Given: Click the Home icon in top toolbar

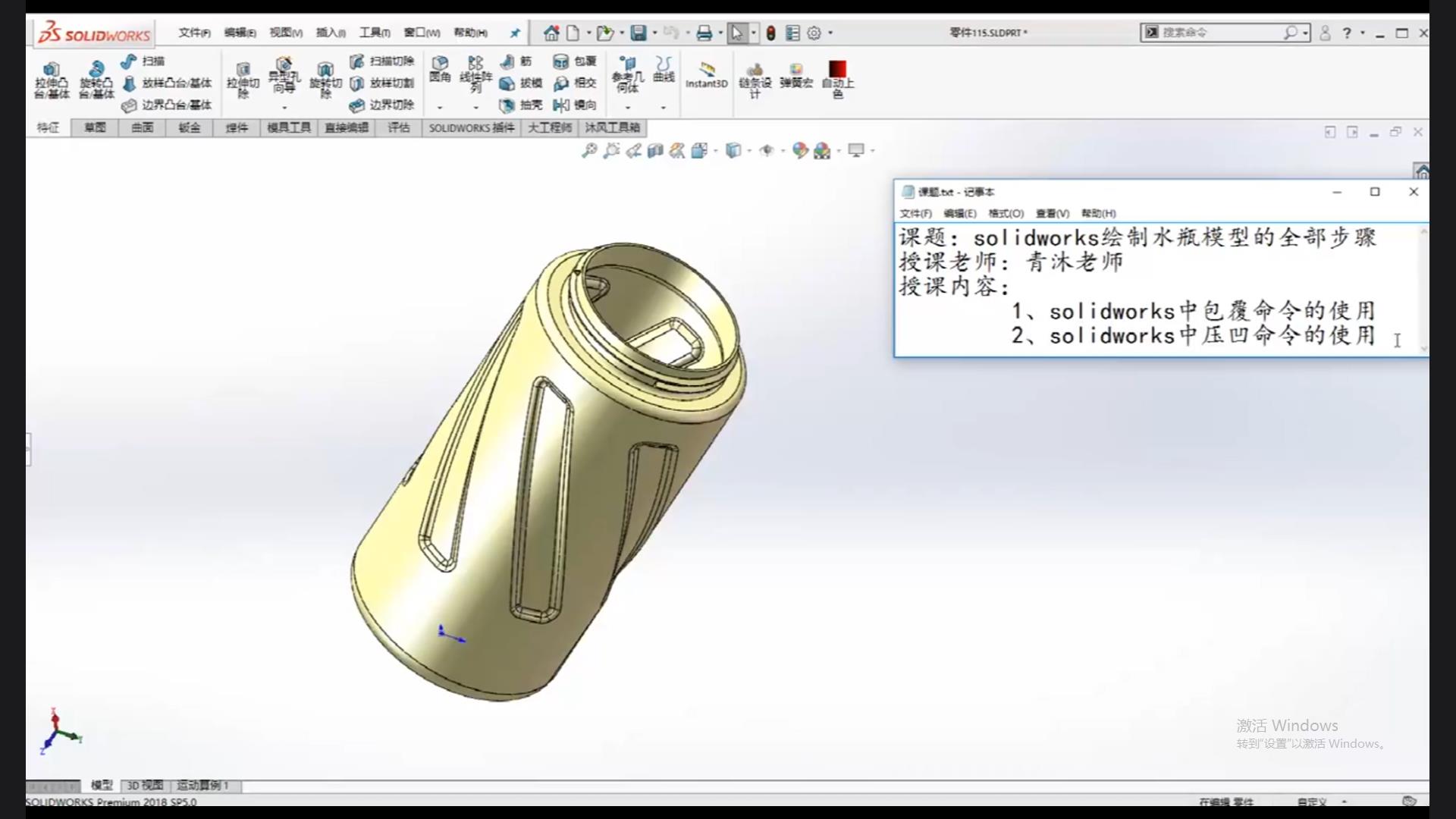Looking at the screenshot, I should [x=551, y=33].
